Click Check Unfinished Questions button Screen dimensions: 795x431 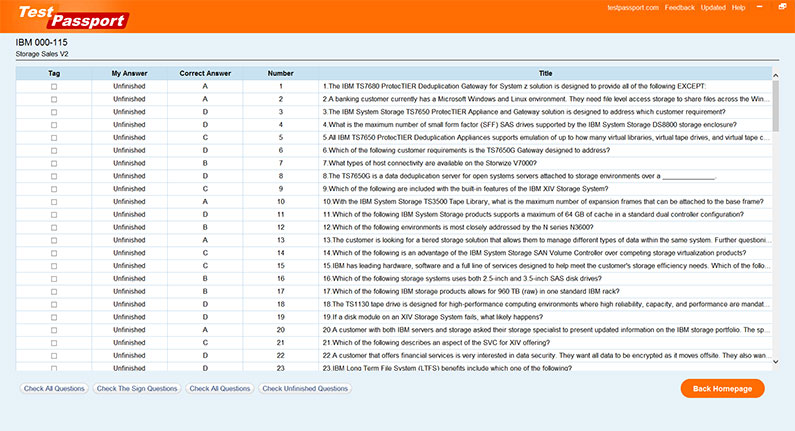tap(306, 388)
